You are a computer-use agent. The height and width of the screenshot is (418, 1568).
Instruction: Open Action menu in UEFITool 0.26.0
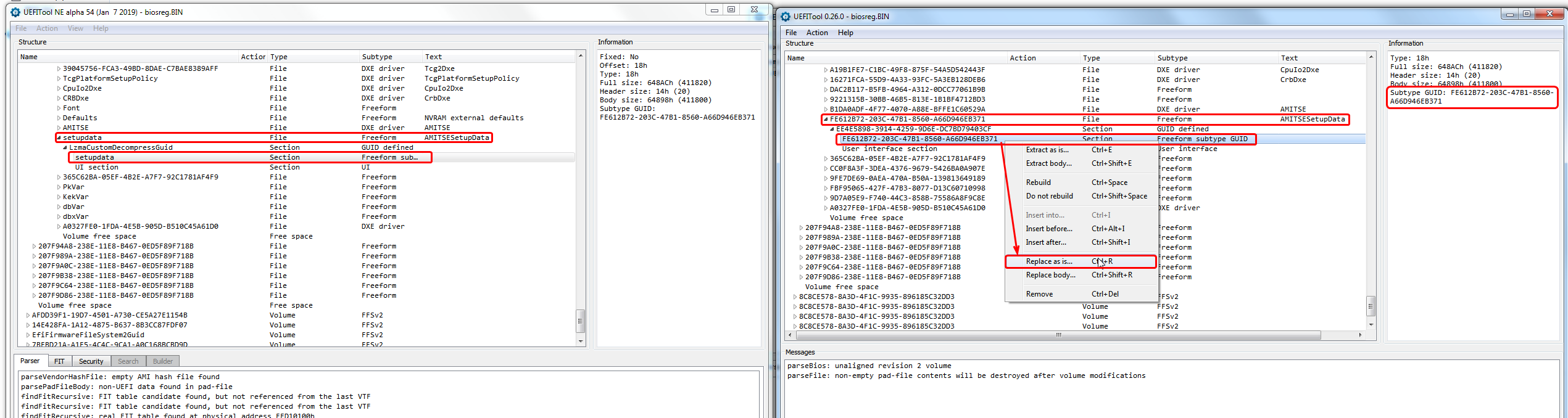(817, 33)
